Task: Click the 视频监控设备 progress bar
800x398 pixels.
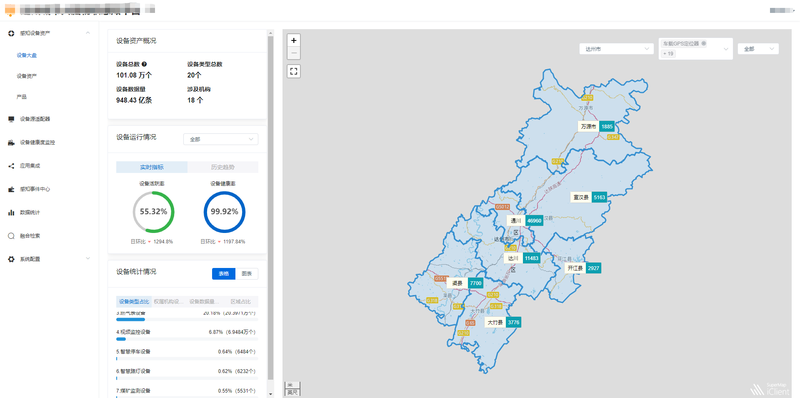Action: pyautogui.click(x=187, y=339)
